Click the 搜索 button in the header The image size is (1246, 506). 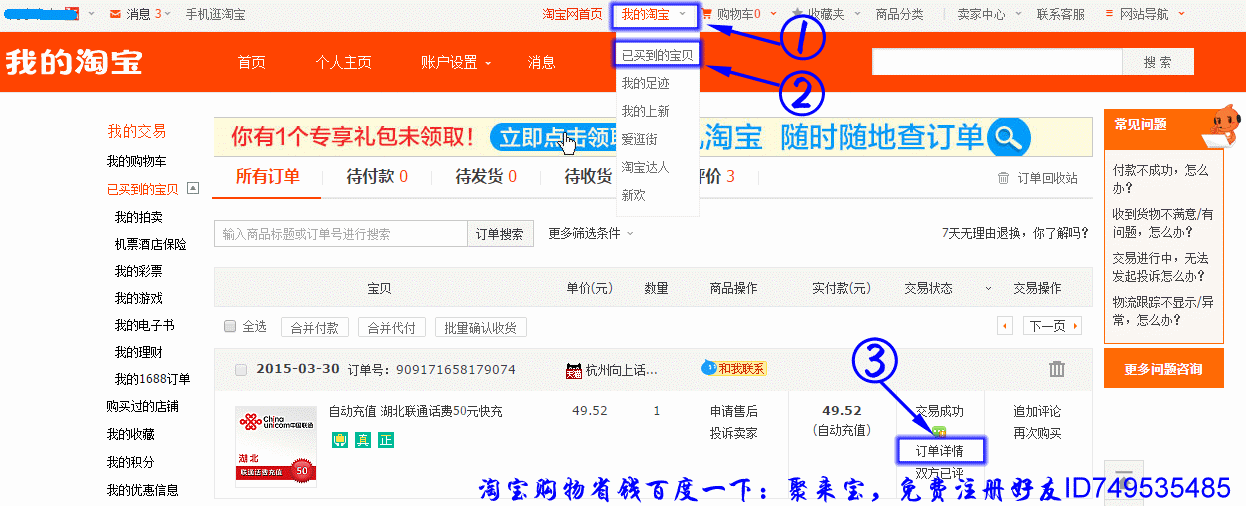point(1158,62)
